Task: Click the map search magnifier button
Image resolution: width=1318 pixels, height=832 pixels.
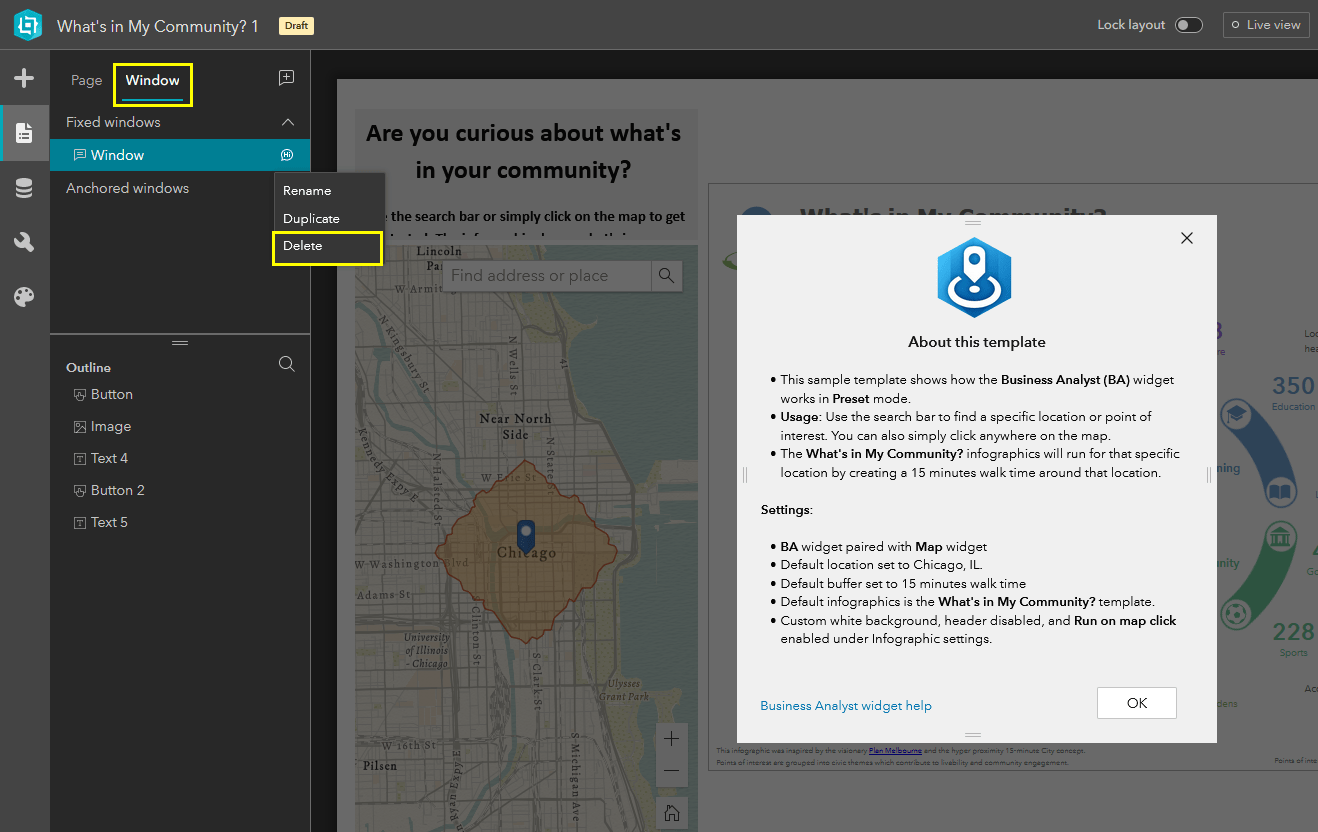Action: coord(666,276)
